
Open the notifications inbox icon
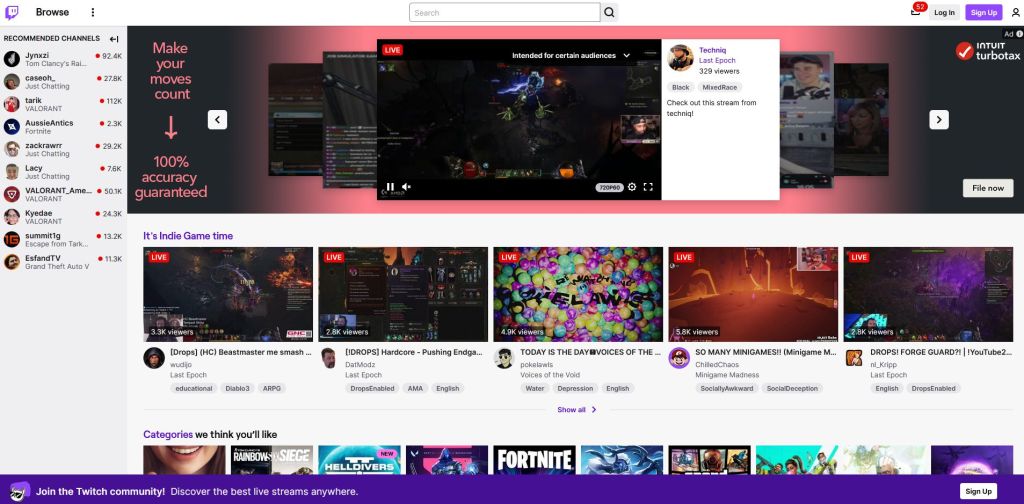(x=915, y=12)
